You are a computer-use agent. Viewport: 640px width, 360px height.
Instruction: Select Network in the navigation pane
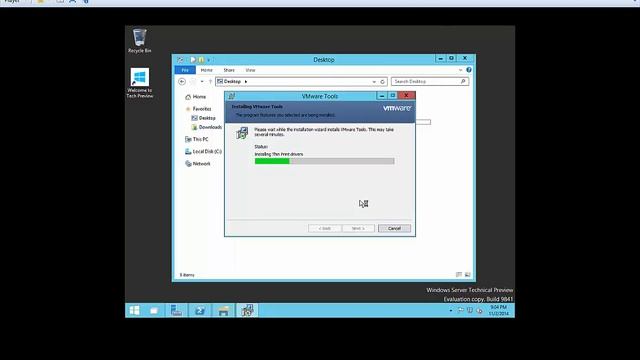coord(198,164)
